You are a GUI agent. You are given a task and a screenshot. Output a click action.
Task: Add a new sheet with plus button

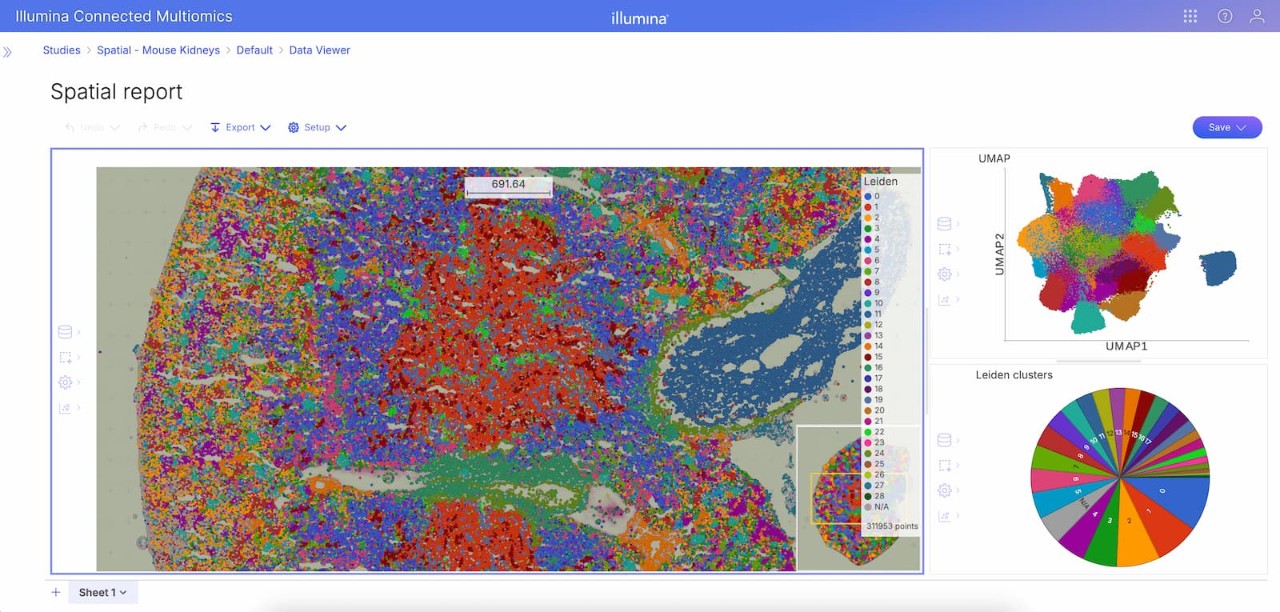click(x=56, y=593)
